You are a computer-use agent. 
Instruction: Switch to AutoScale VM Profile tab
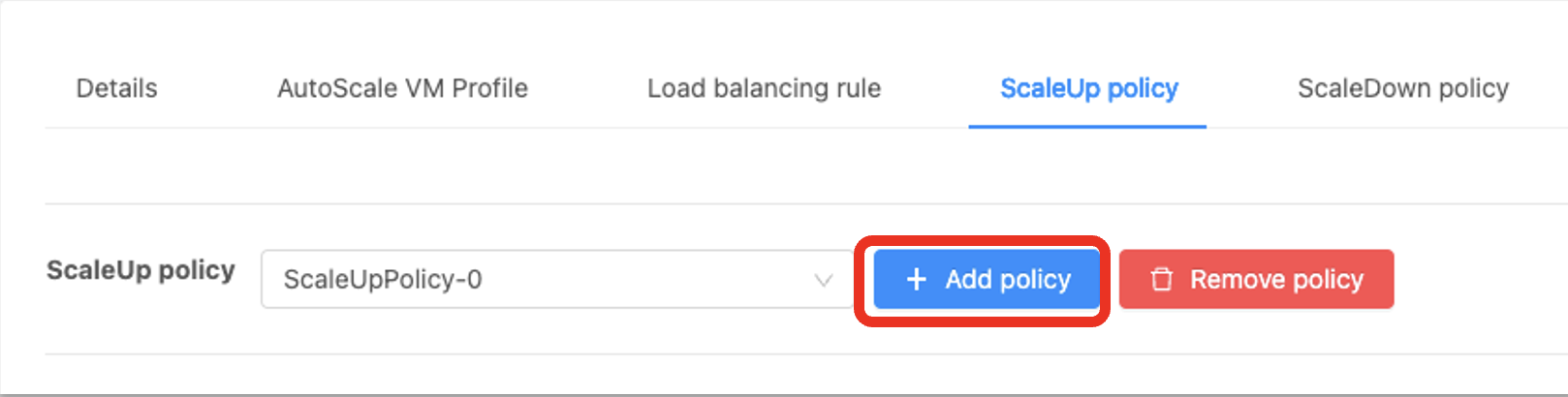click(402, 88)
